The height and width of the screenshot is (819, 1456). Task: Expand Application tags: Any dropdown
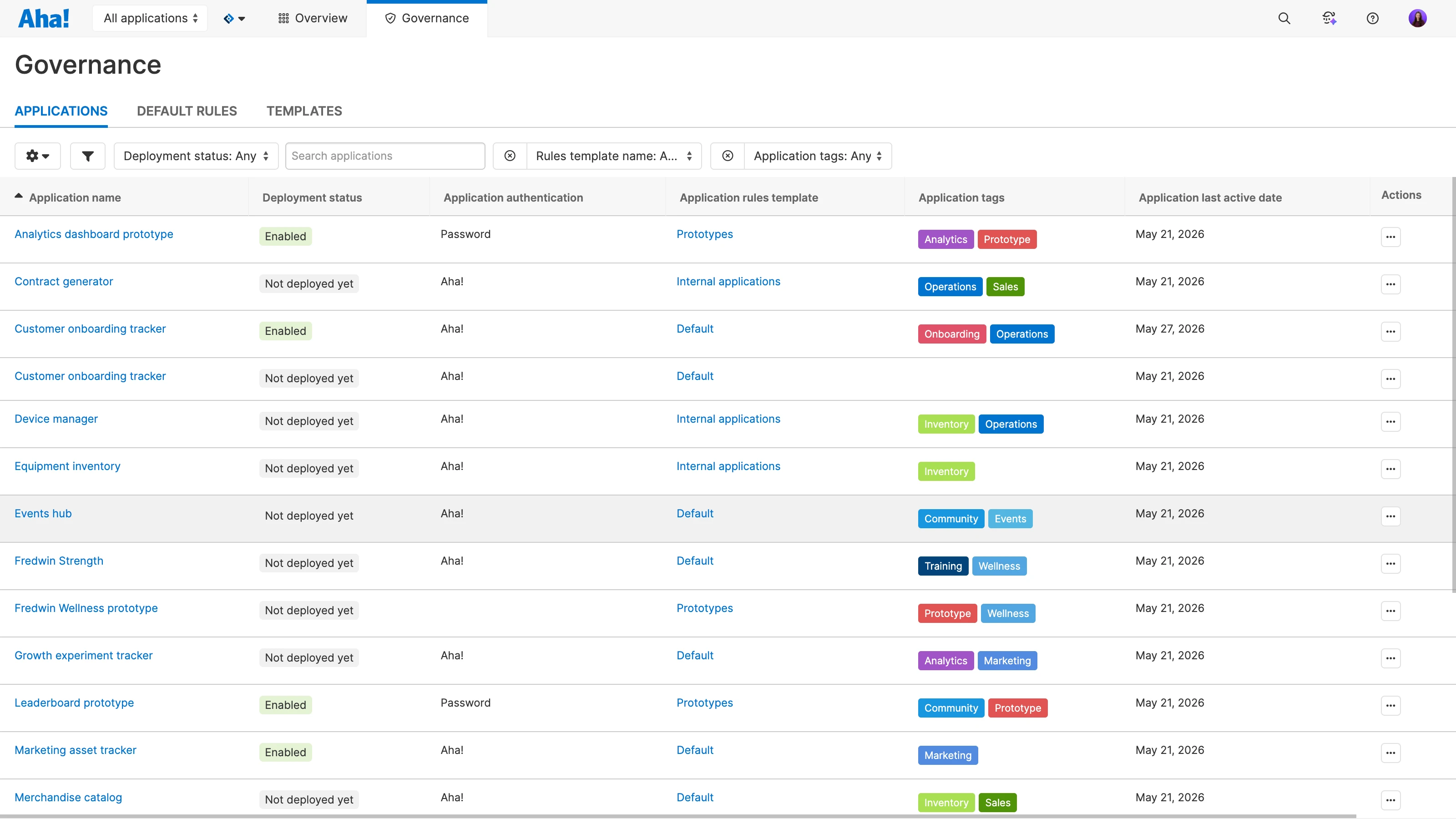(x=818, y=156)
